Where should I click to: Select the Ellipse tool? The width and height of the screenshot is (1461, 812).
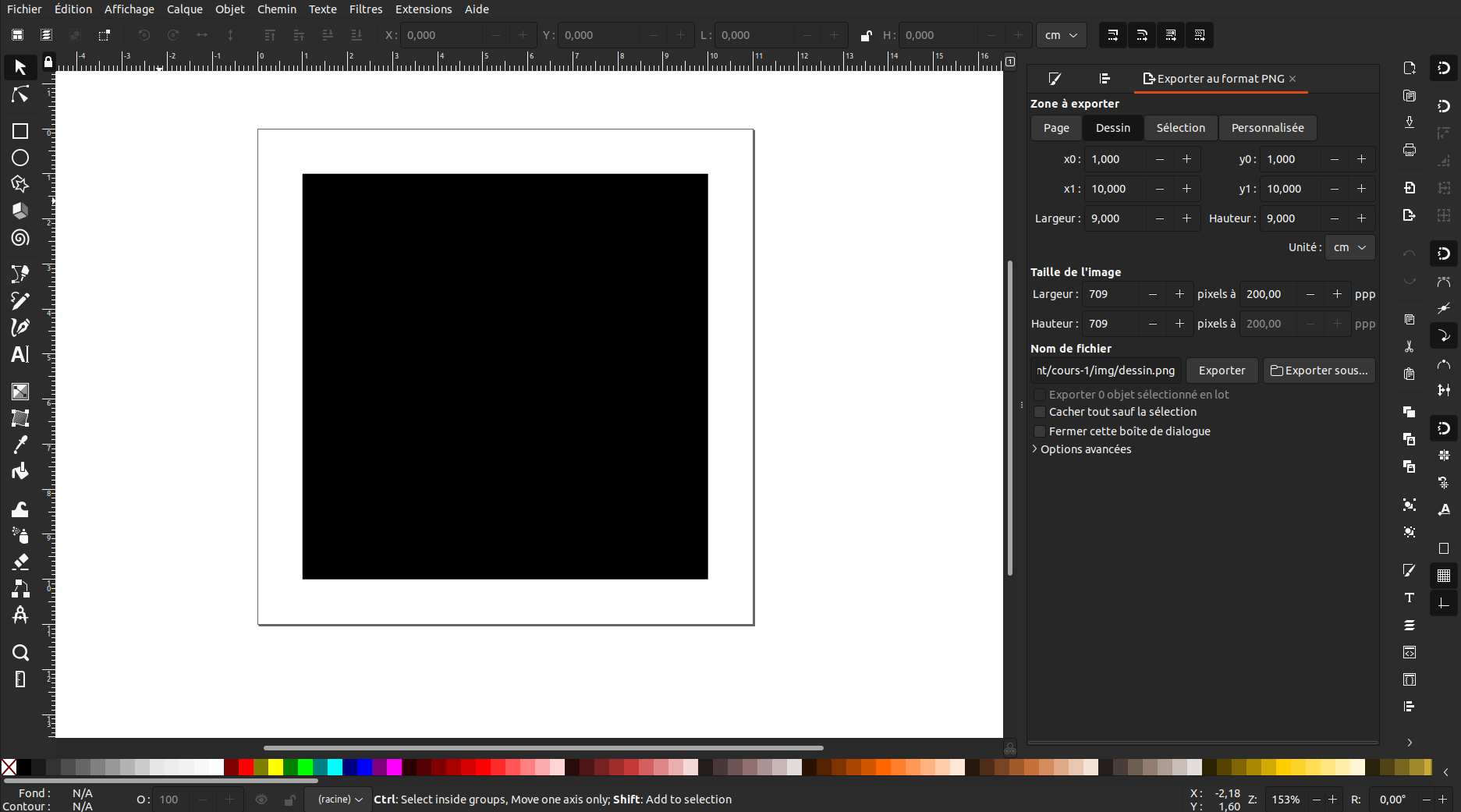coord(20,158)
